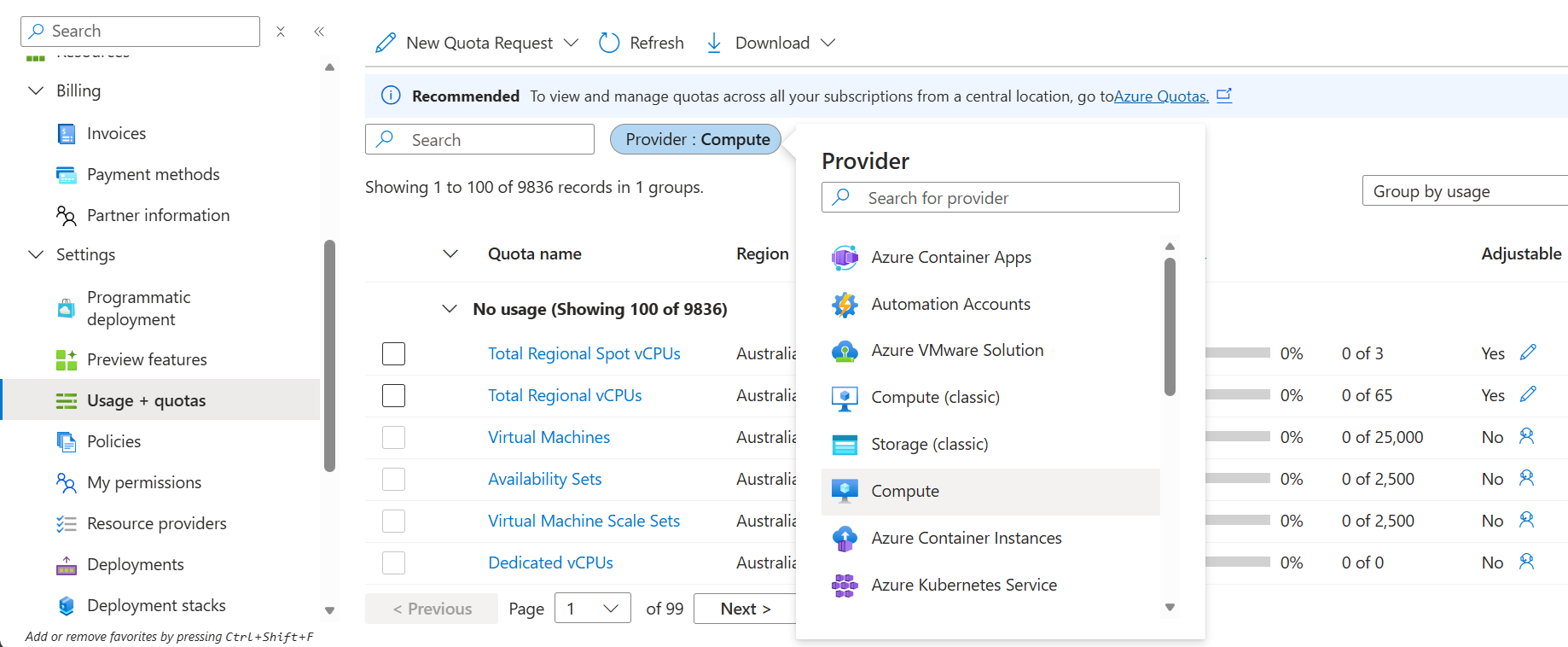Open the Download dropdown arrow
This screenshot has height=647, width=1568.
pos(828,43)
